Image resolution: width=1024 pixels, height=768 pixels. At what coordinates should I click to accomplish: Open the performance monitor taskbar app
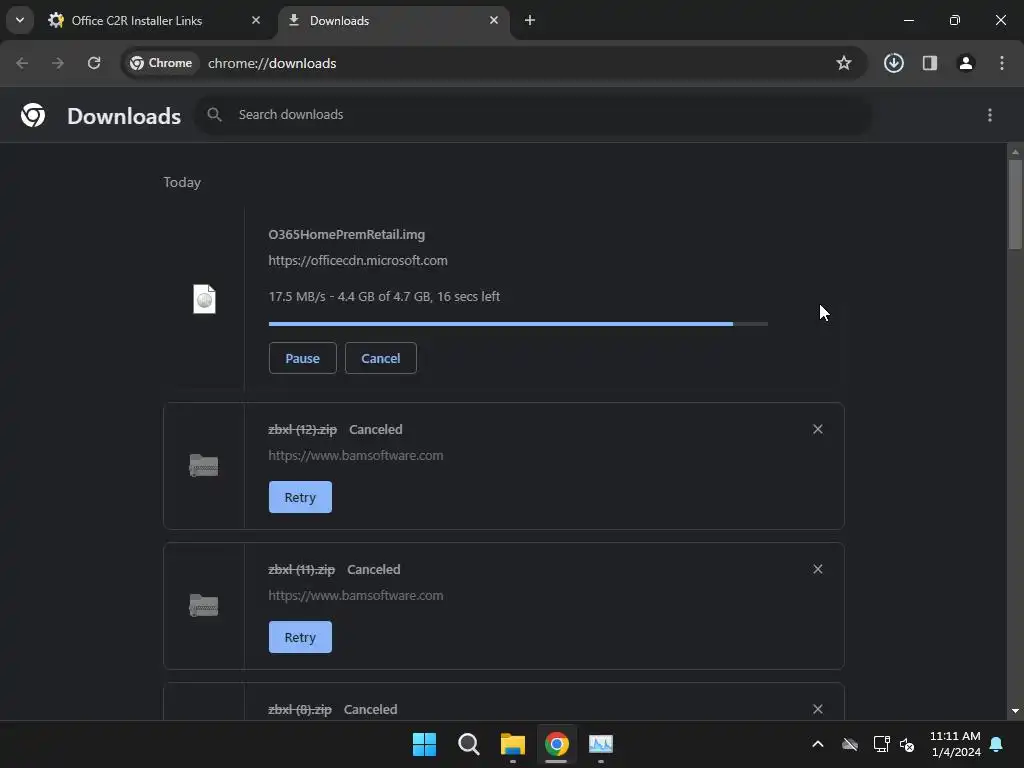[x=601, y=744]
